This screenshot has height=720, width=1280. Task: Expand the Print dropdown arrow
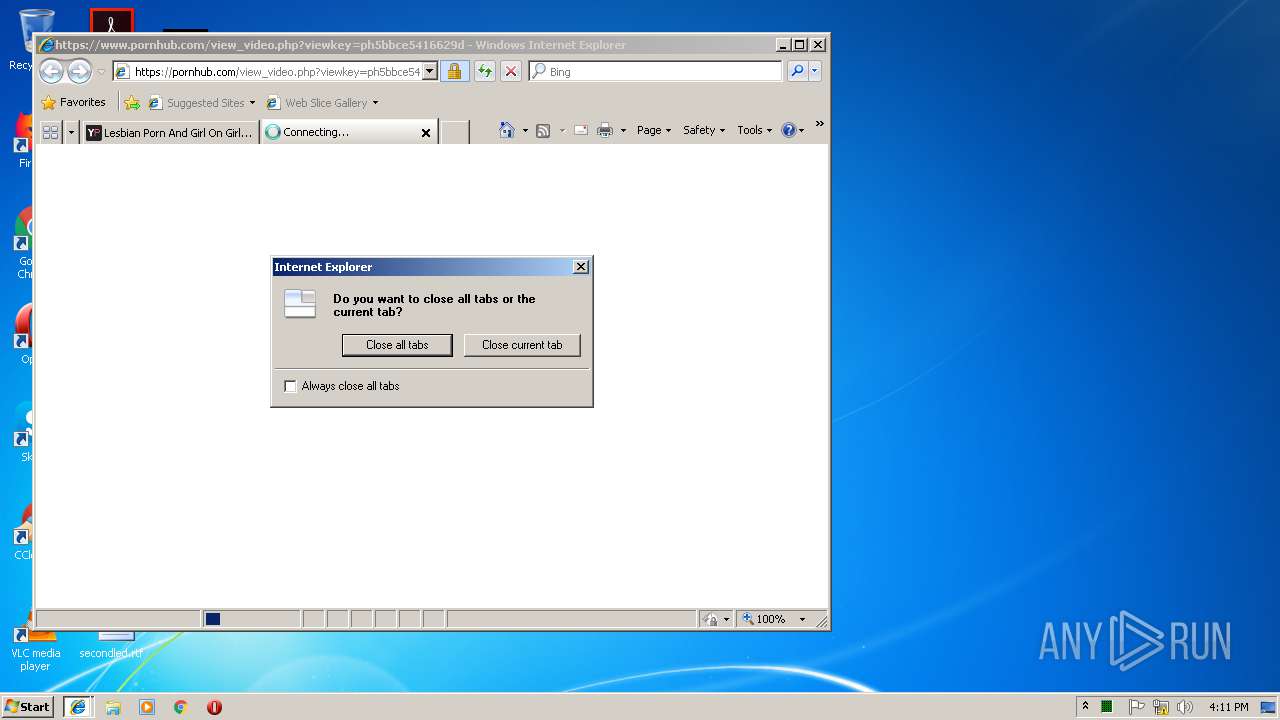click(x=623, y=130)
